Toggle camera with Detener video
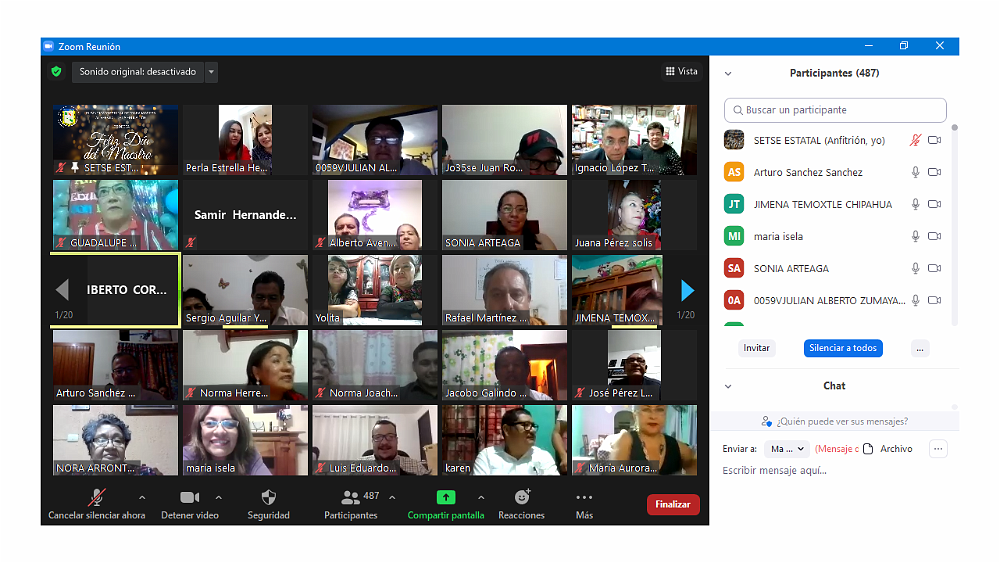The image size is (1000, 563). pyautogui.click(x=189, y=497)
